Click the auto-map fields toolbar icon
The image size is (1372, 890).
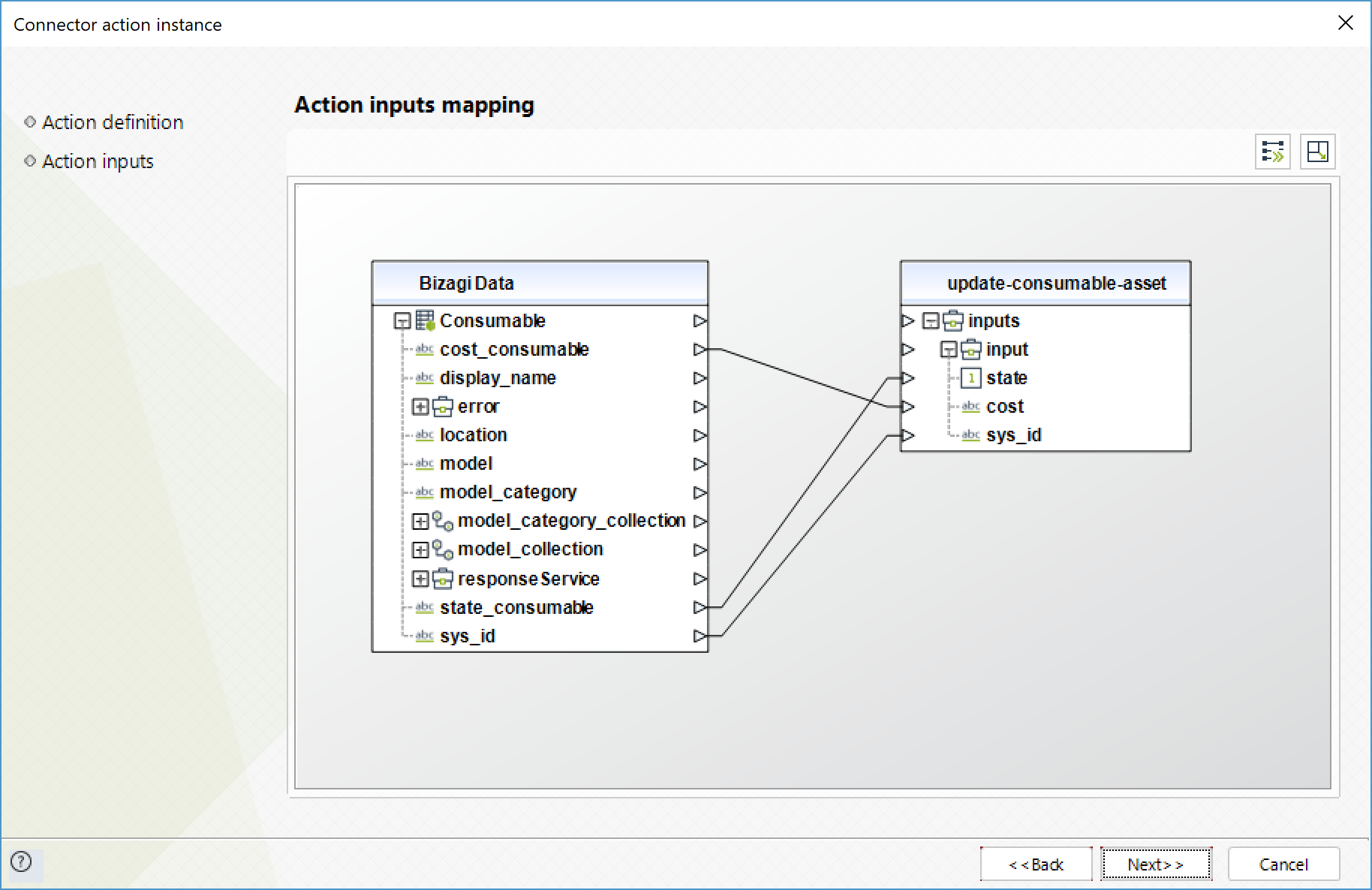pos(1273,152)
